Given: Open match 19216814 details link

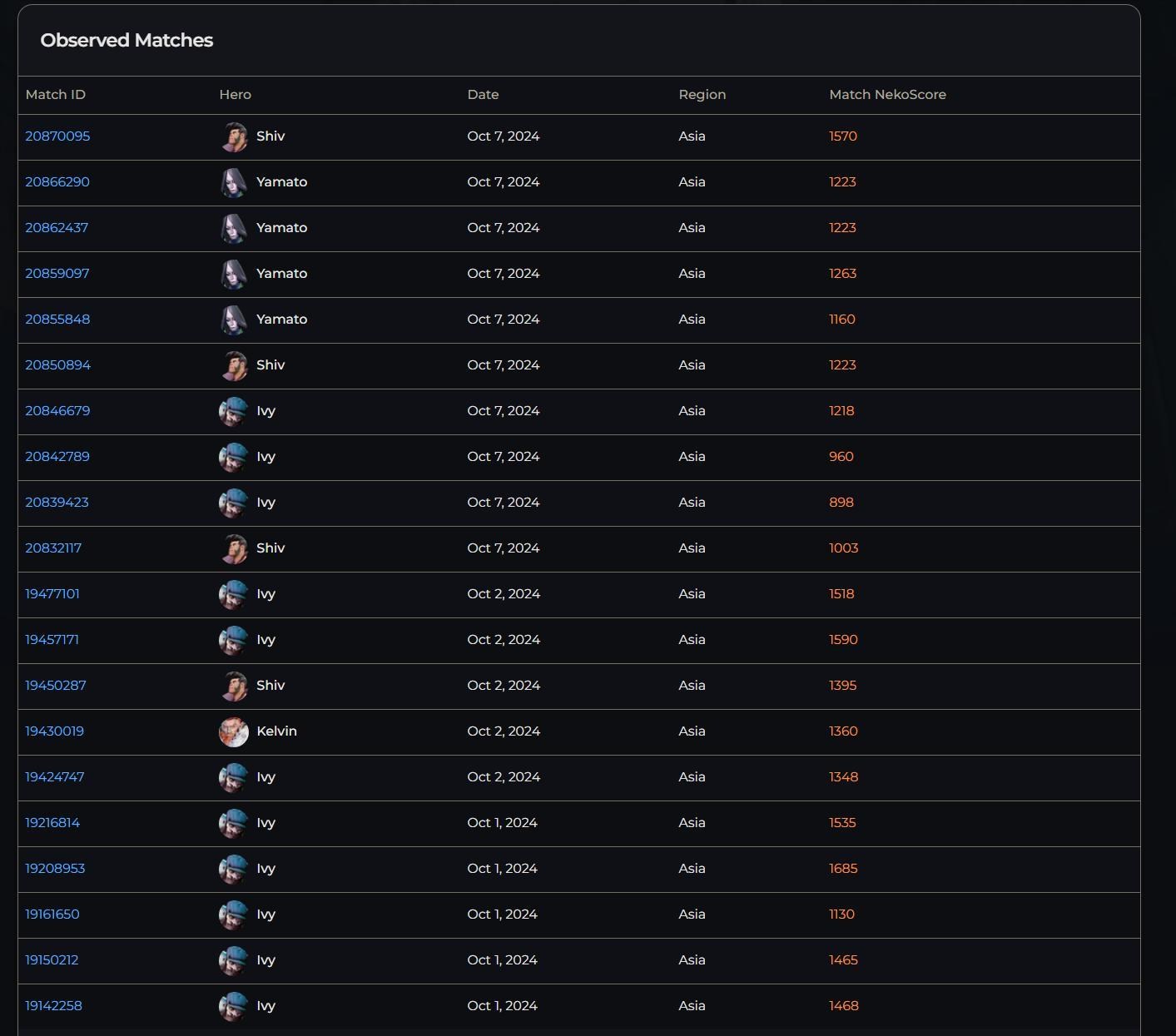Looking at the screenshot, I should (x=52, y=823).
